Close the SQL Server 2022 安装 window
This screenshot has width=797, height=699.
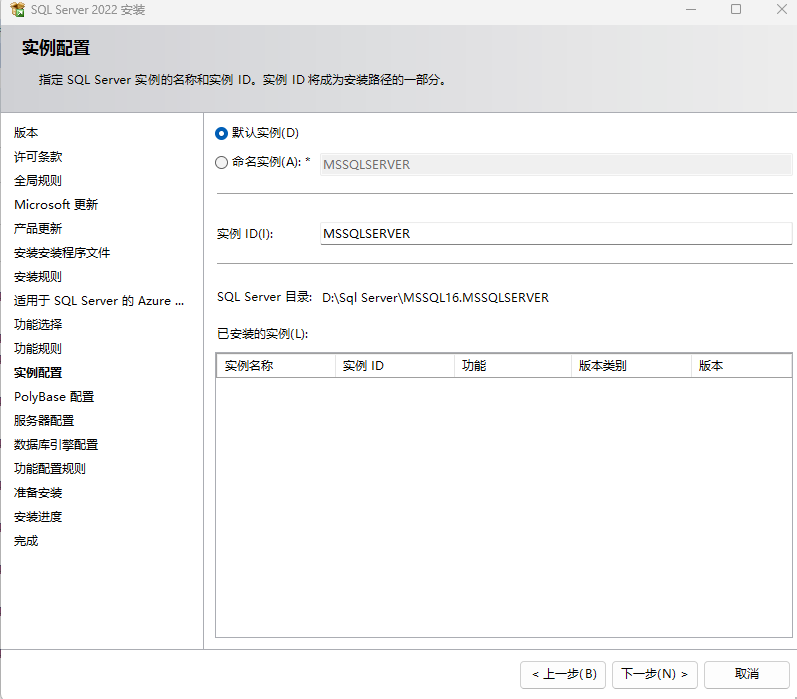pos(782,10)
